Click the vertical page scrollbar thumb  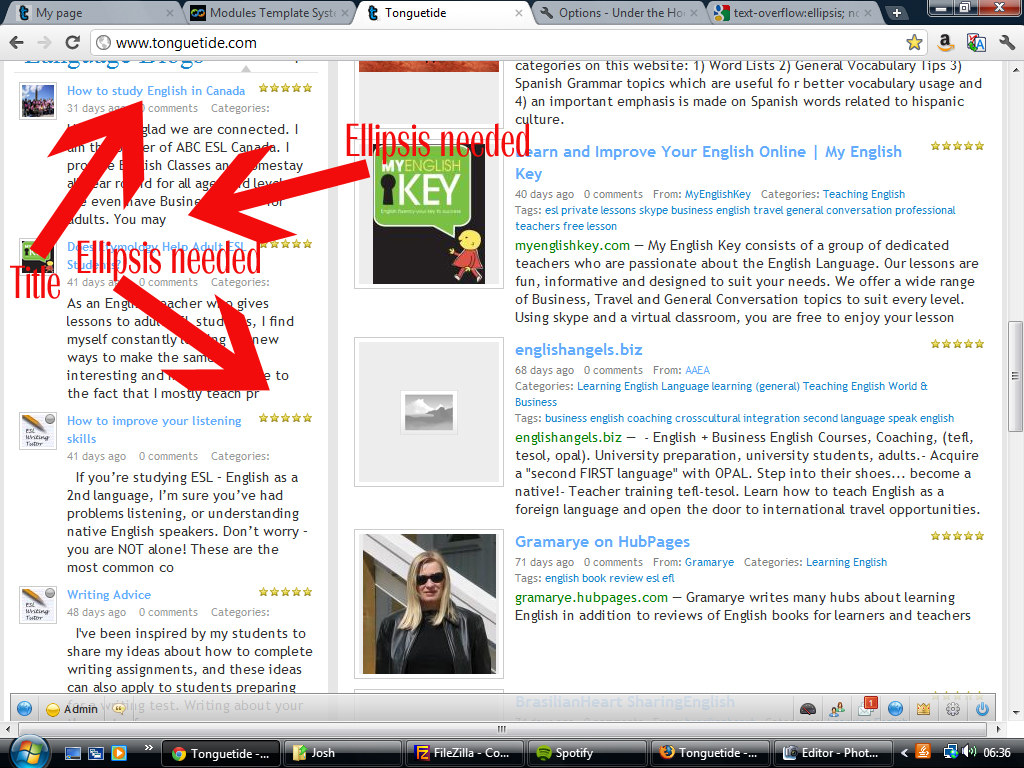(1015, 376)
